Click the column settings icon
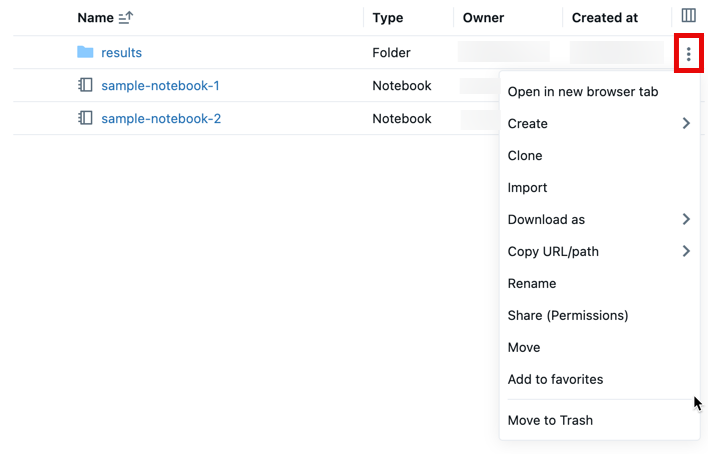Image resolution: width=708 pixels, height=454 pixels. 688,16
